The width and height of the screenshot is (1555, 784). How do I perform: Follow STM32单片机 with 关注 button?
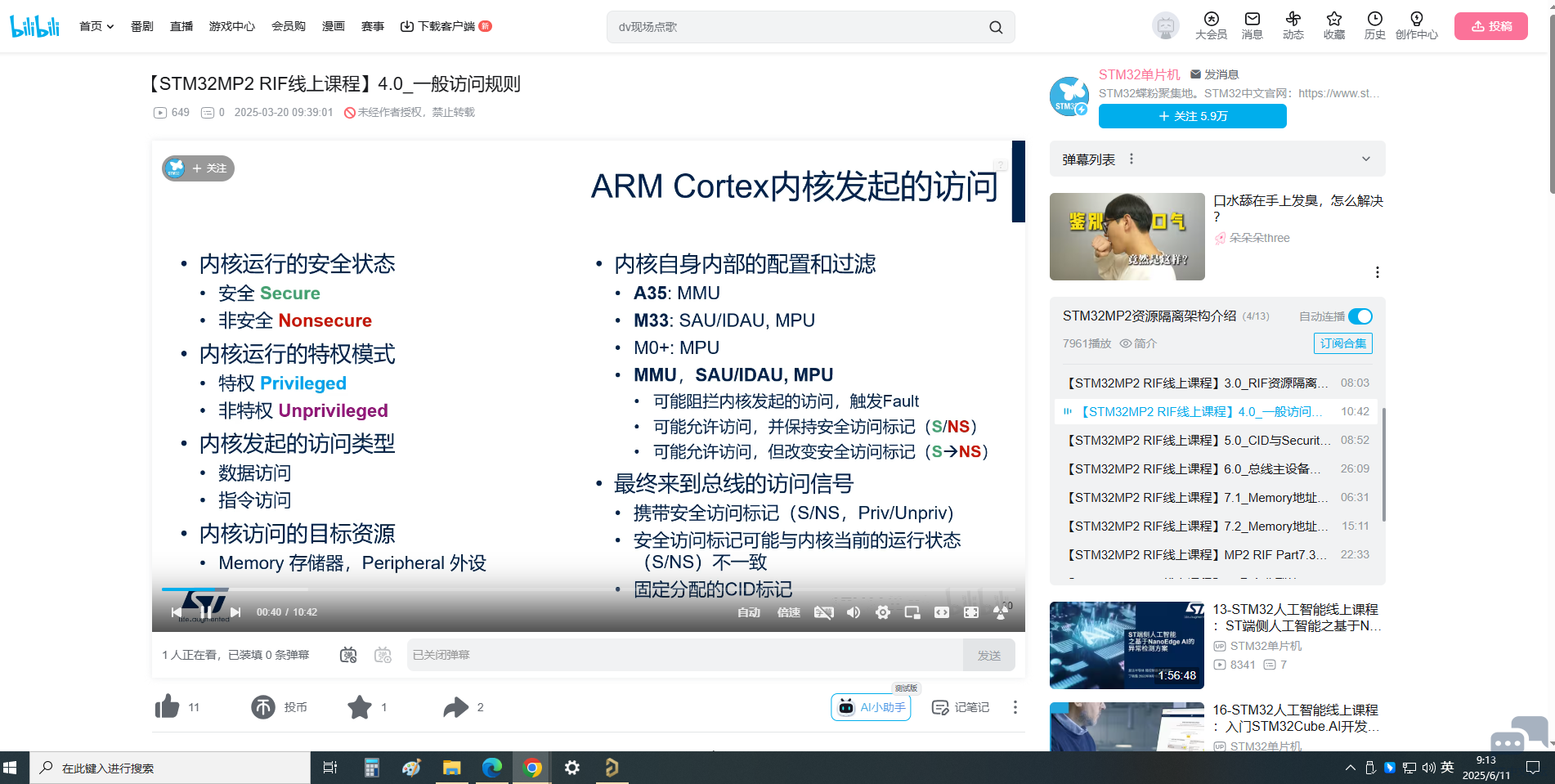pos(1192,116)
